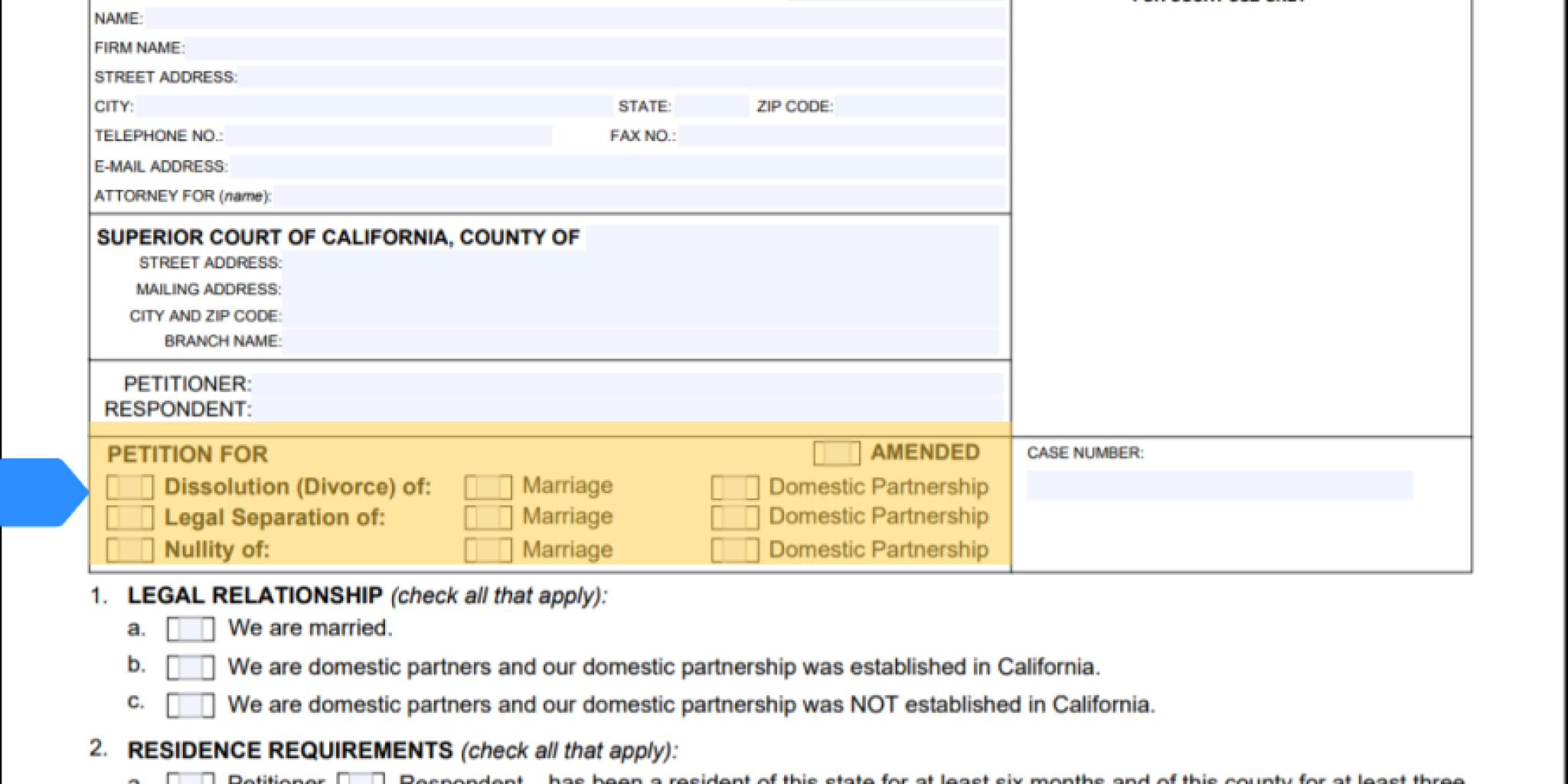Check Marriage next to Dissolution
Viewport: 1568px width, 784px height.
click(x=488, y=487)
